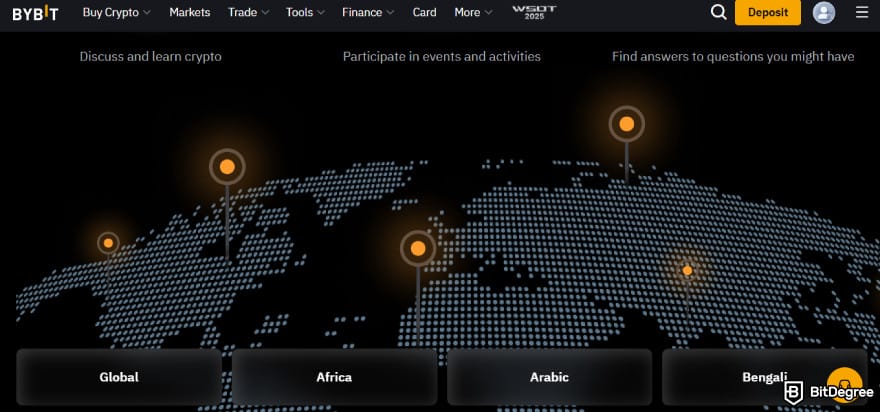Open the Card menu item
This screenshot has width=880, height=412.
click(x=424, y=12)
